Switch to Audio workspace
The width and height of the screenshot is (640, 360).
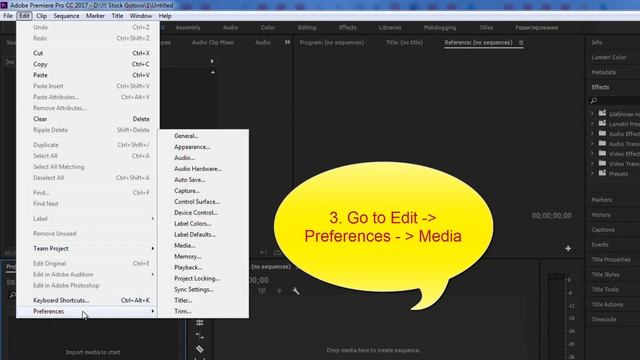[230, 28]
